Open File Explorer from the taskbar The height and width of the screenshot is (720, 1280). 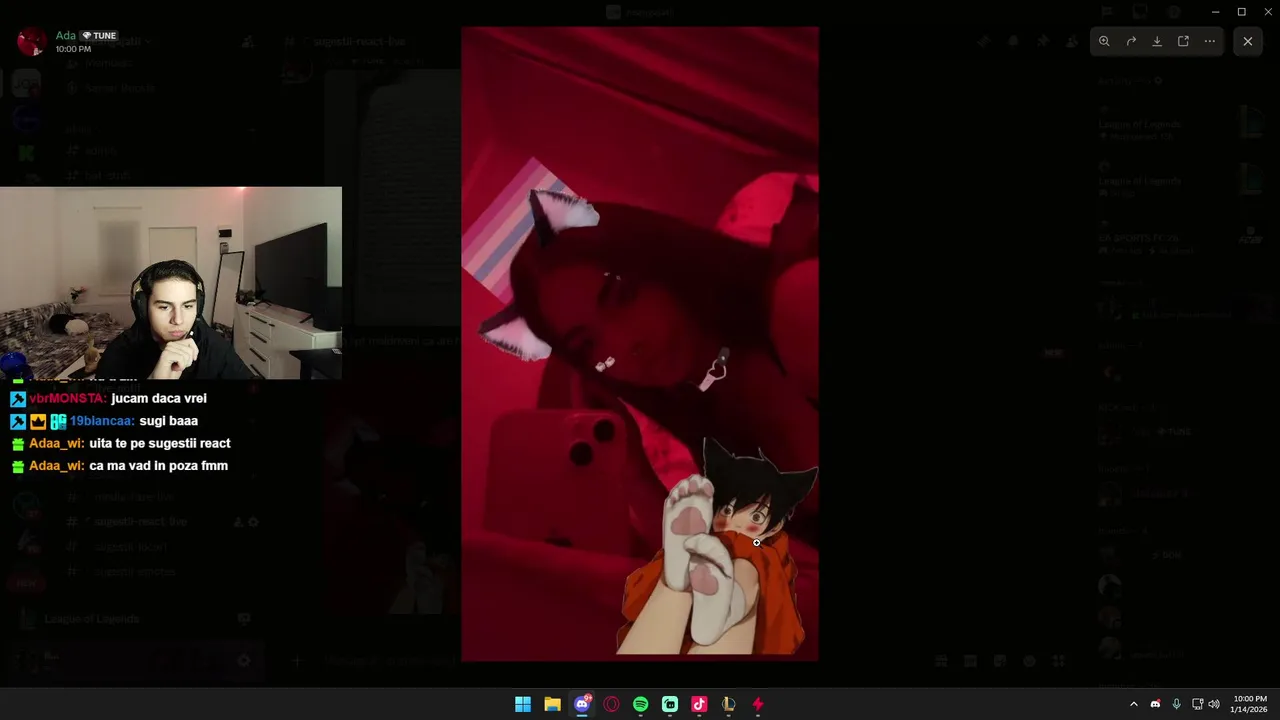(x=552, y=704)
